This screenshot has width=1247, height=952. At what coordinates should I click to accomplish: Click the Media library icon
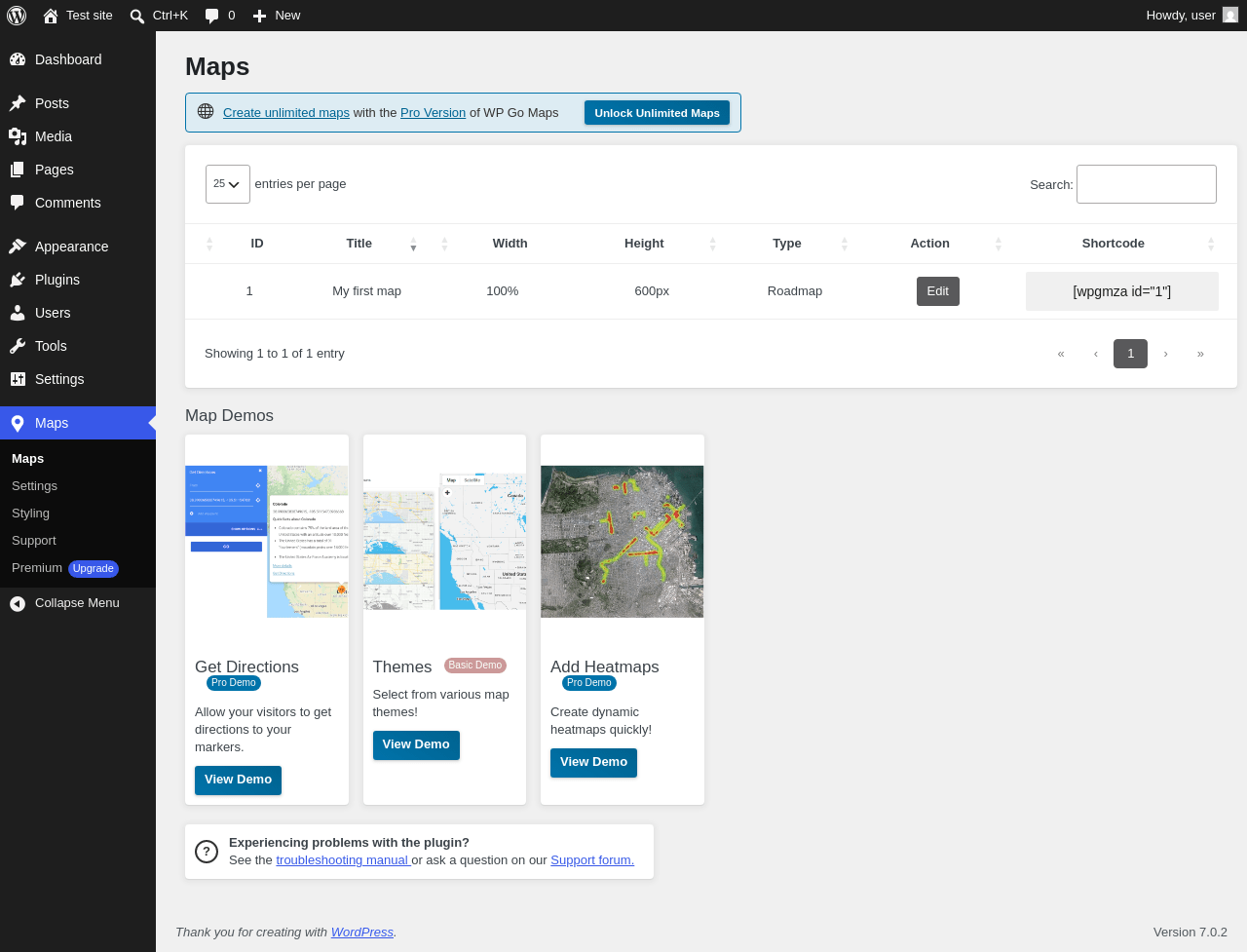coord(18,136)
